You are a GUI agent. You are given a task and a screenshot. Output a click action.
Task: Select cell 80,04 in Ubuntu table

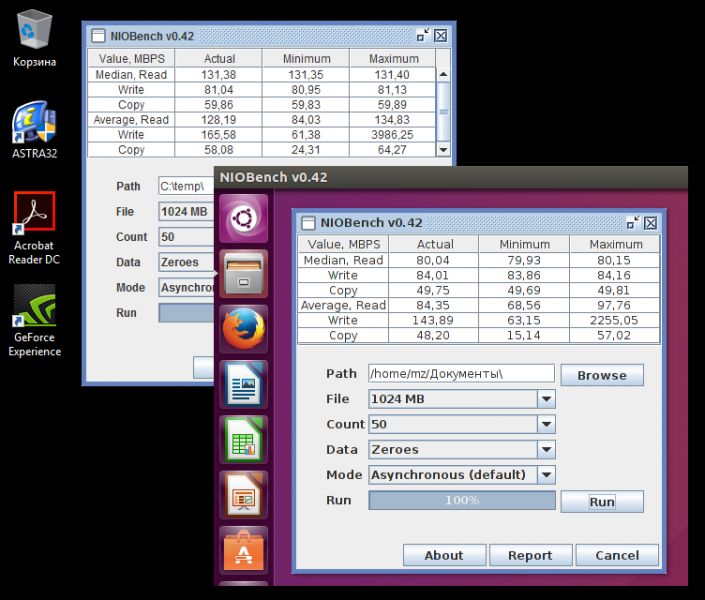coord(433,260)
